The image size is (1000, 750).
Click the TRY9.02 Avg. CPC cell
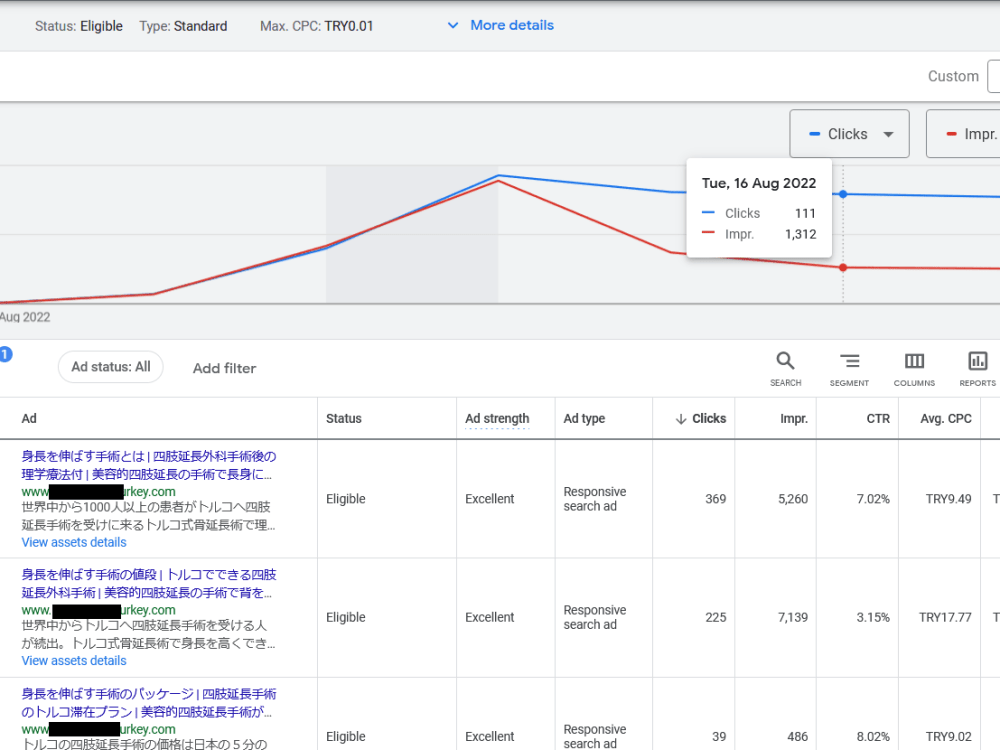(948, 736)
